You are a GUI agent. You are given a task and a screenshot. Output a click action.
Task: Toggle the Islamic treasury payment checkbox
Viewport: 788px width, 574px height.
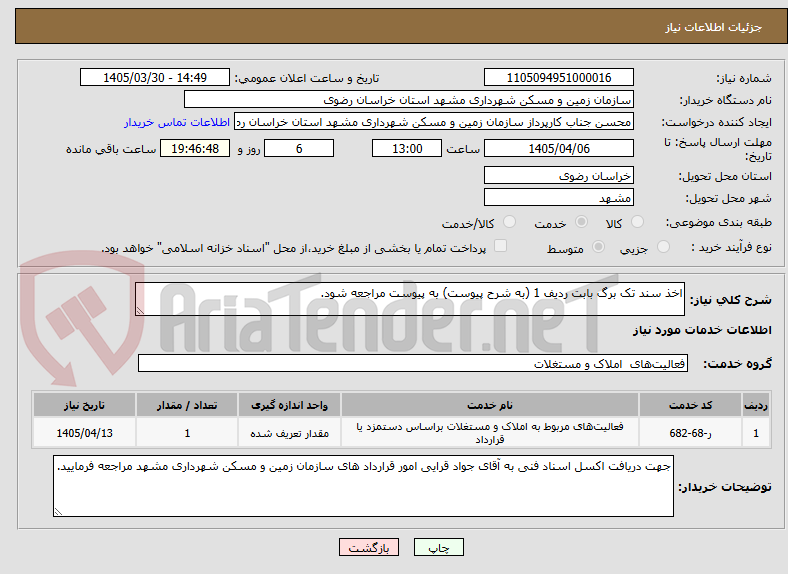501,246
